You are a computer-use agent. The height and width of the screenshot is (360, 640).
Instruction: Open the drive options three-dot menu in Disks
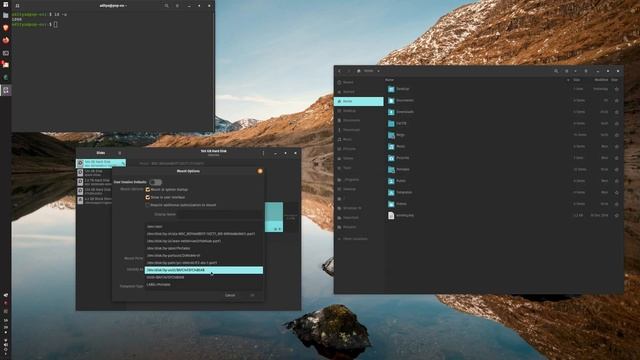263,153
